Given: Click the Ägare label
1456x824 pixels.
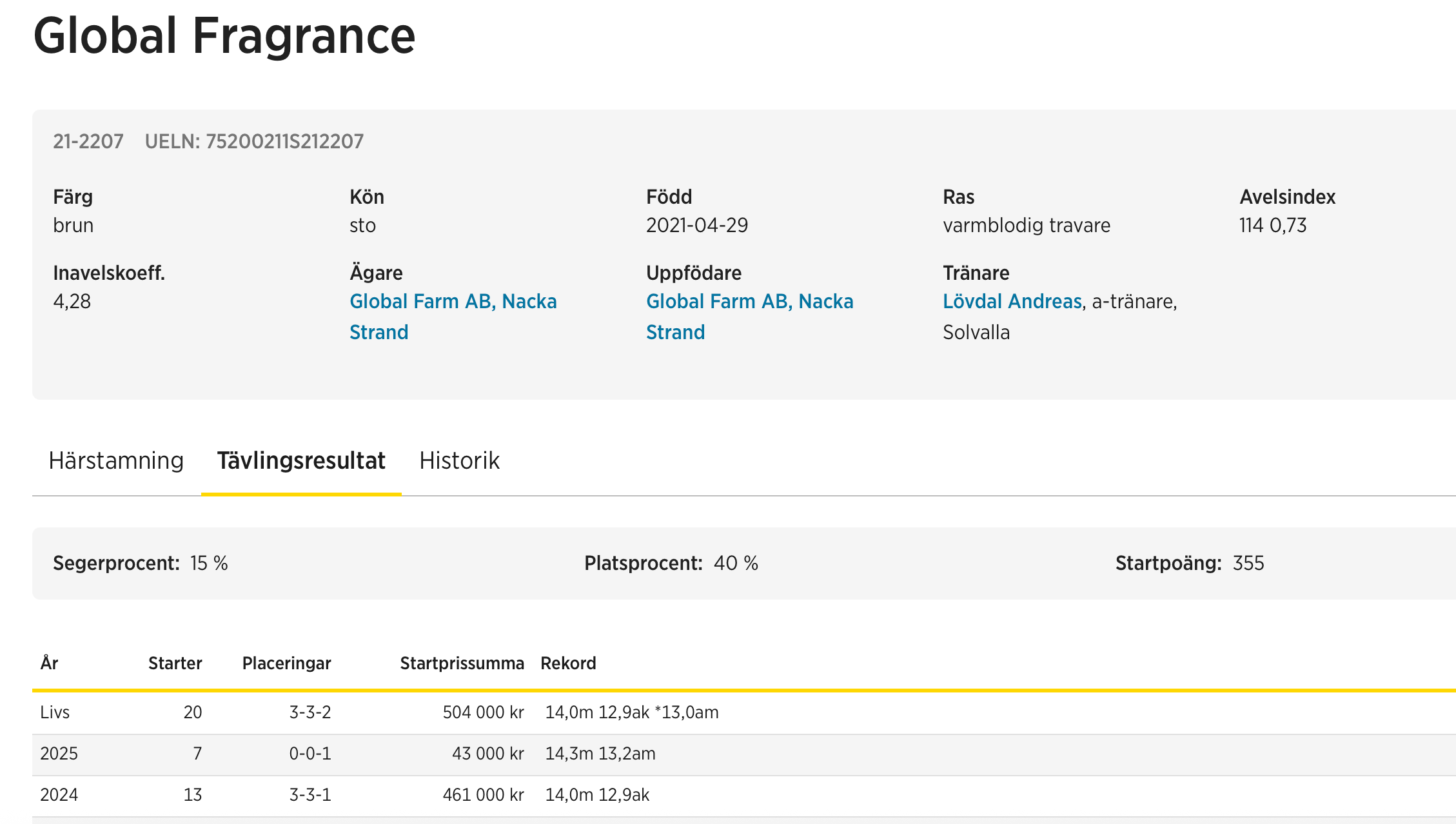Looking at the screenshot, I should (376, 273).
